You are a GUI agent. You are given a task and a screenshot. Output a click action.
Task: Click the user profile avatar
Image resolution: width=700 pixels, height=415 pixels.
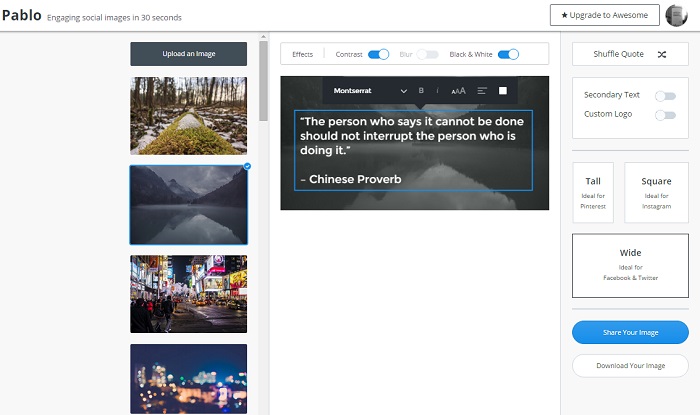click(676, 15)
